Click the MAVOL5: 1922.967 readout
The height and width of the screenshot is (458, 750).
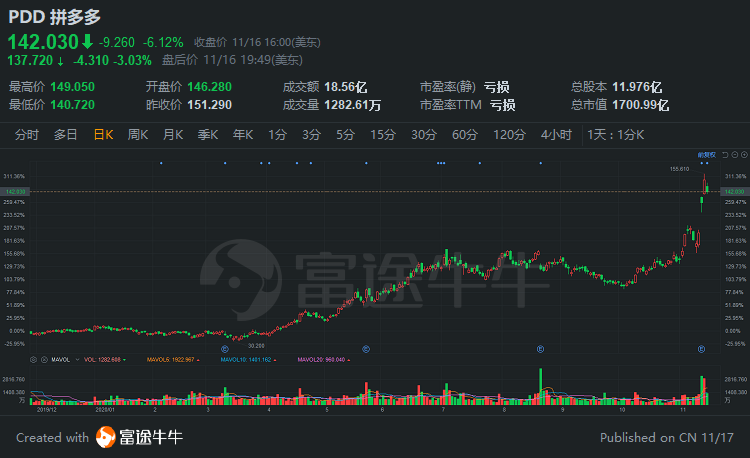coord(171,360)
